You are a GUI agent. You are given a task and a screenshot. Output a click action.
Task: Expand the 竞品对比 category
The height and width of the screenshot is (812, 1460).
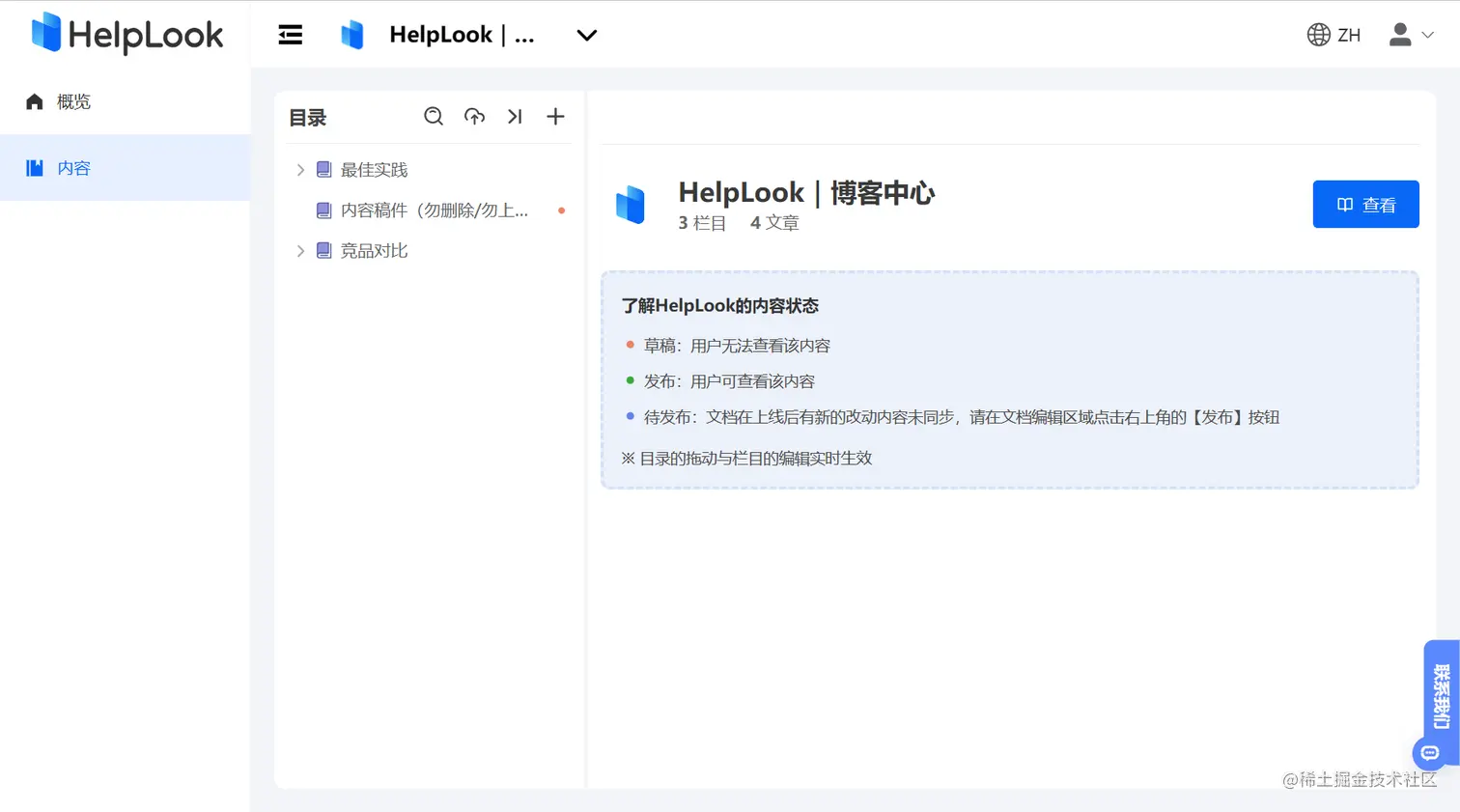click(300, 251)
